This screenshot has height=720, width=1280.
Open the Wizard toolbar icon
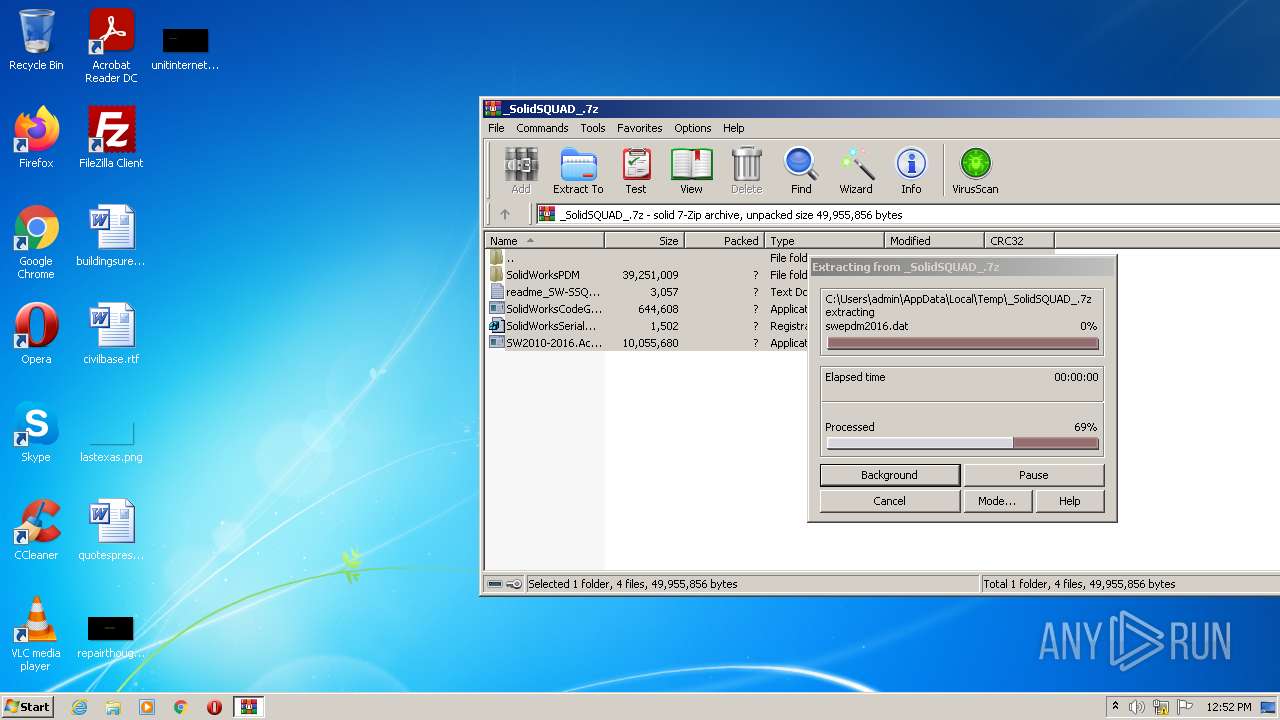click(x=856, y=170)
